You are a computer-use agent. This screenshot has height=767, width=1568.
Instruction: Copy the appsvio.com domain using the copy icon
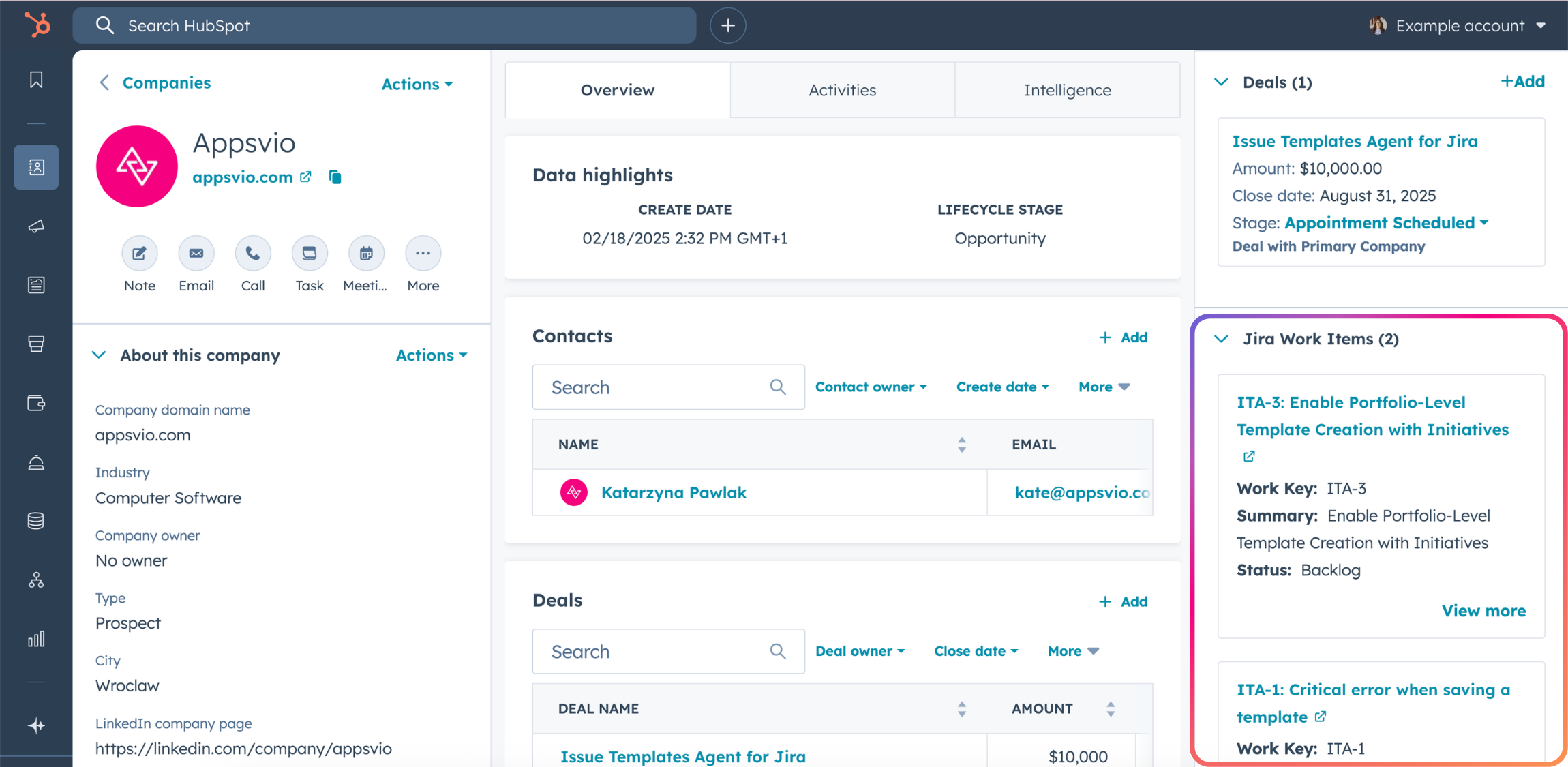click(335, 177)
